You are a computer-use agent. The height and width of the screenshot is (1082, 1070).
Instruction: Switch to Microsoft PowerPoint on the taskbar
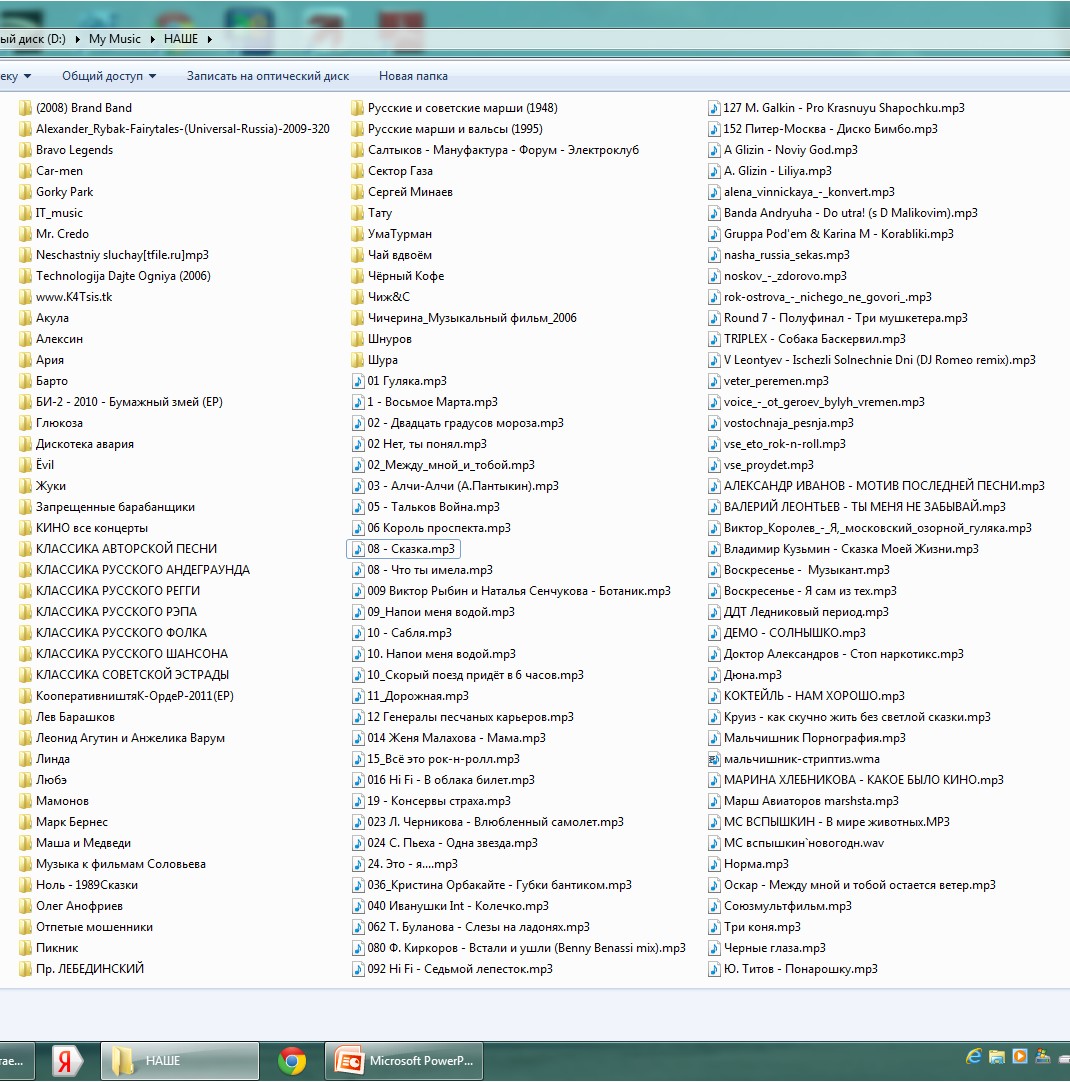pyautogui.click(x=404, y=1061)
